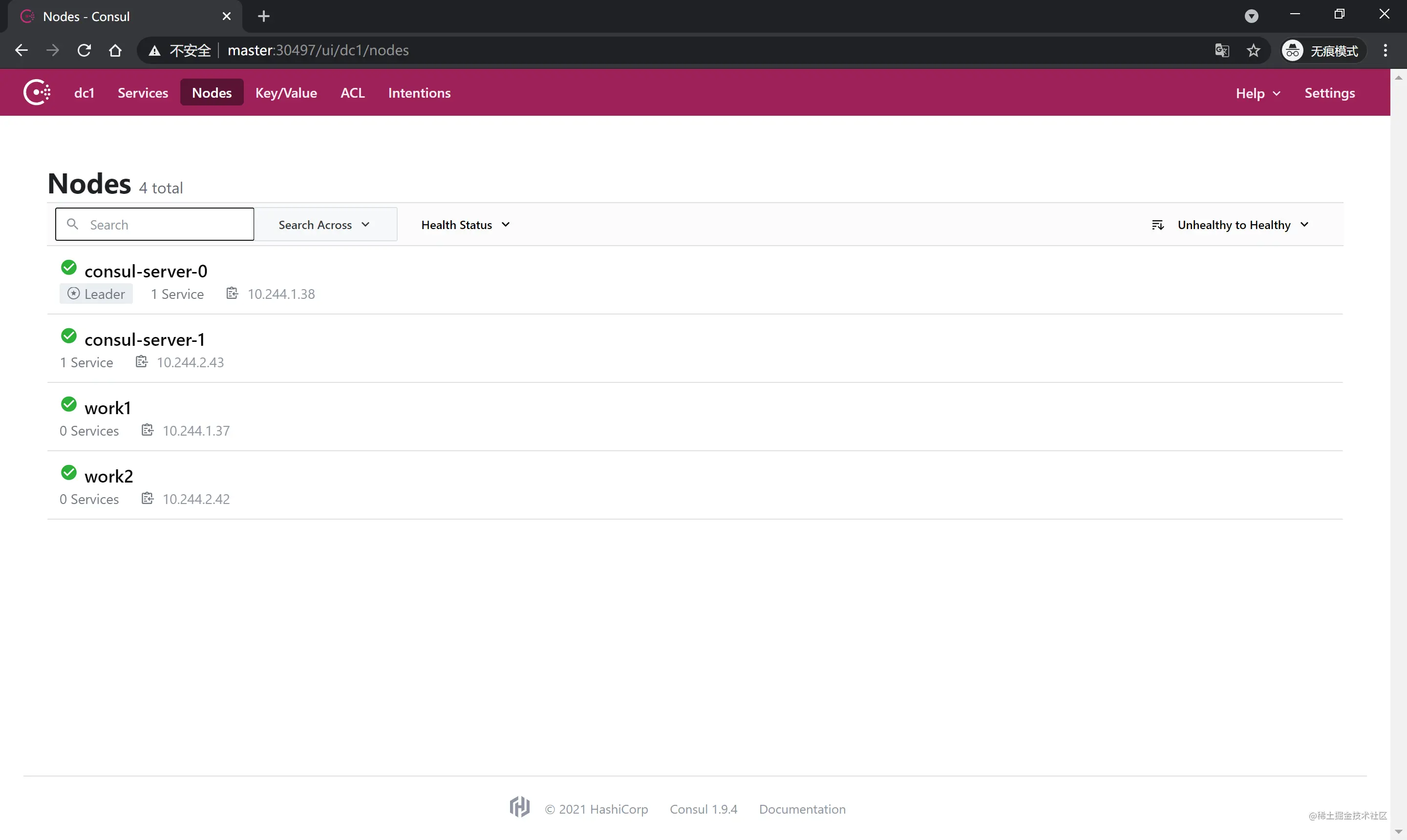Click the green health check on consul-server-1
The width and height of the screenshot is (1407, 840).
[68, 336]
